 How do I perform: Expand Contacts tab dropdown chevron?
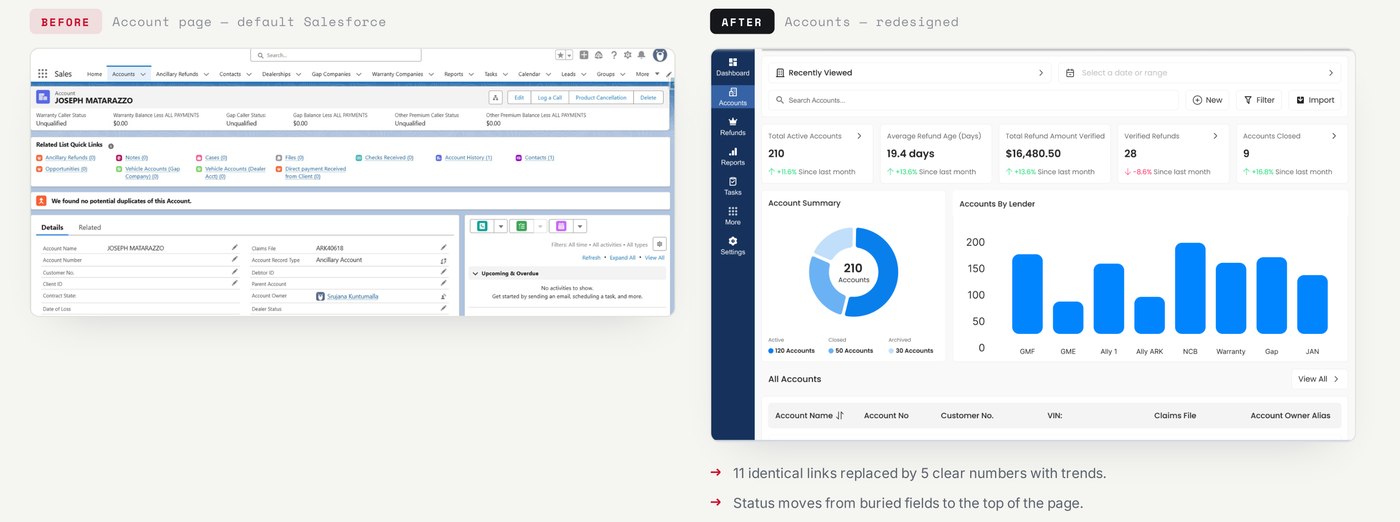[x=249, y=74]
